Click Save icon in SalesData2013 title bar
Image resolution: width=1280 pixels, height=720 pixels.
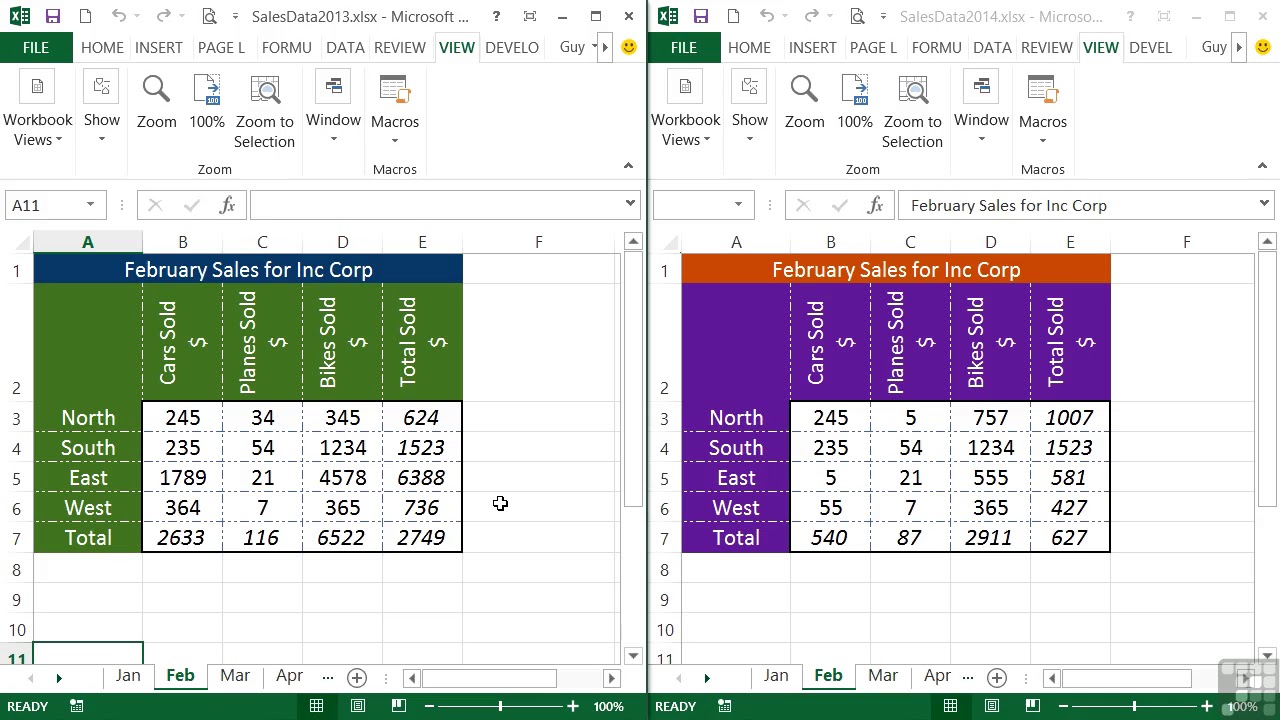53,16
